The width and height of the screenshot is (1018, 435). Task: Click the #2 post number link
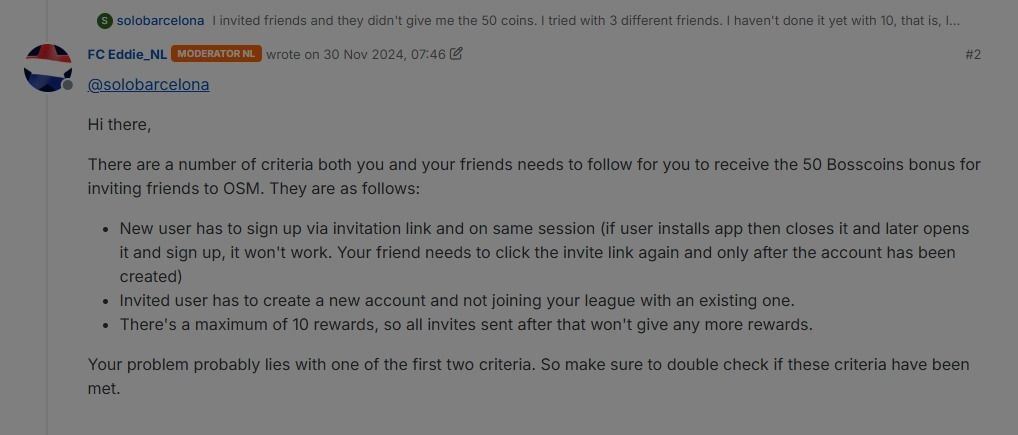973,54
